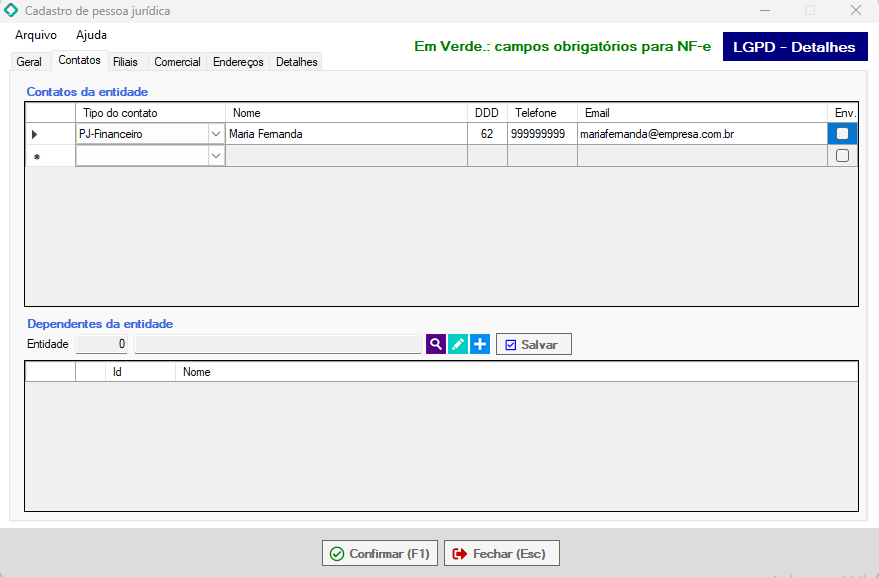
Task: Click the blue plus add-dependent icon
Action: click(480, 344)
